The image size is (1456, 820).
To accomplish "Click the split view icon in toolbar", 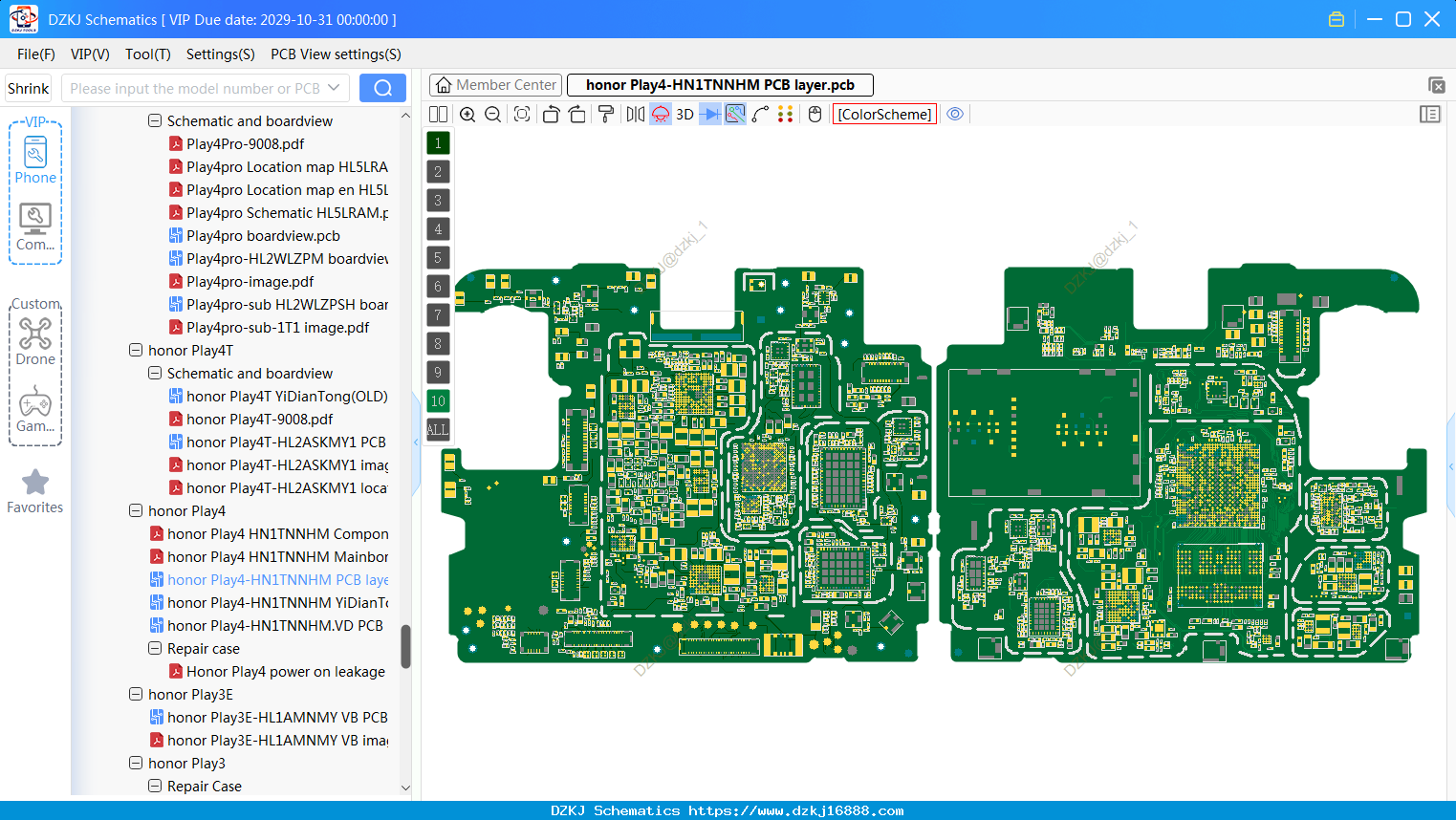I will (438, 114).
